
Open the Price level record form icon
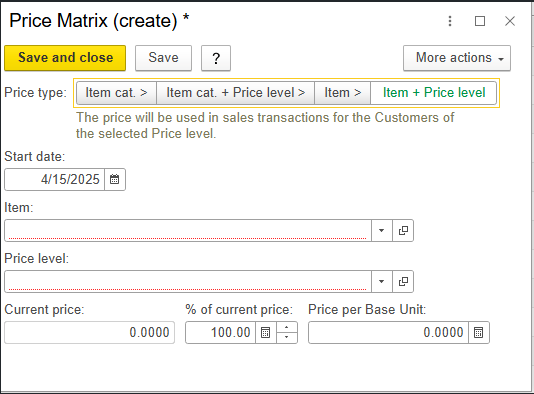tap(403, 282)
